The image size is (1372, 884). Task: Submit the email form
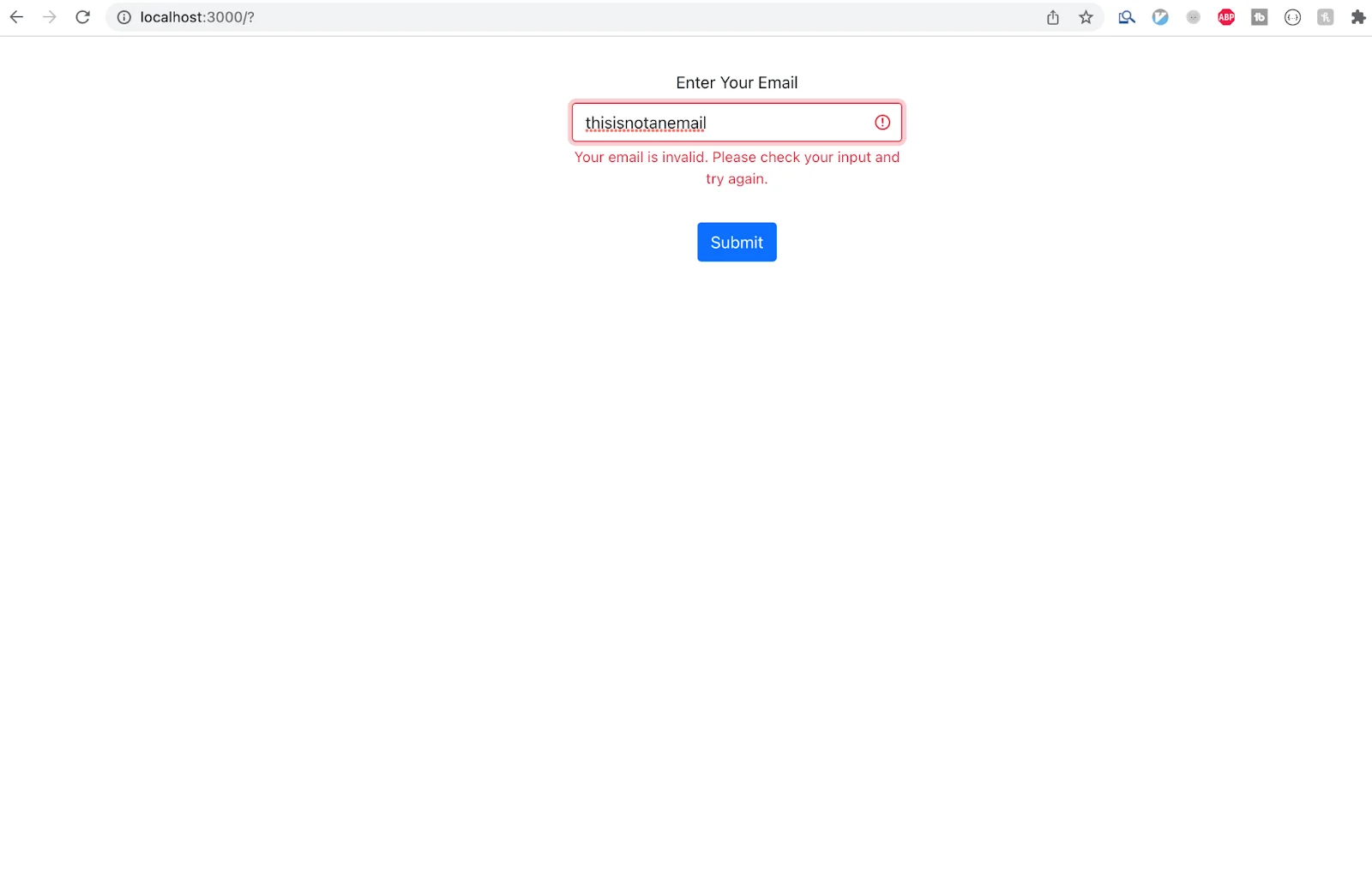[736, 242]
